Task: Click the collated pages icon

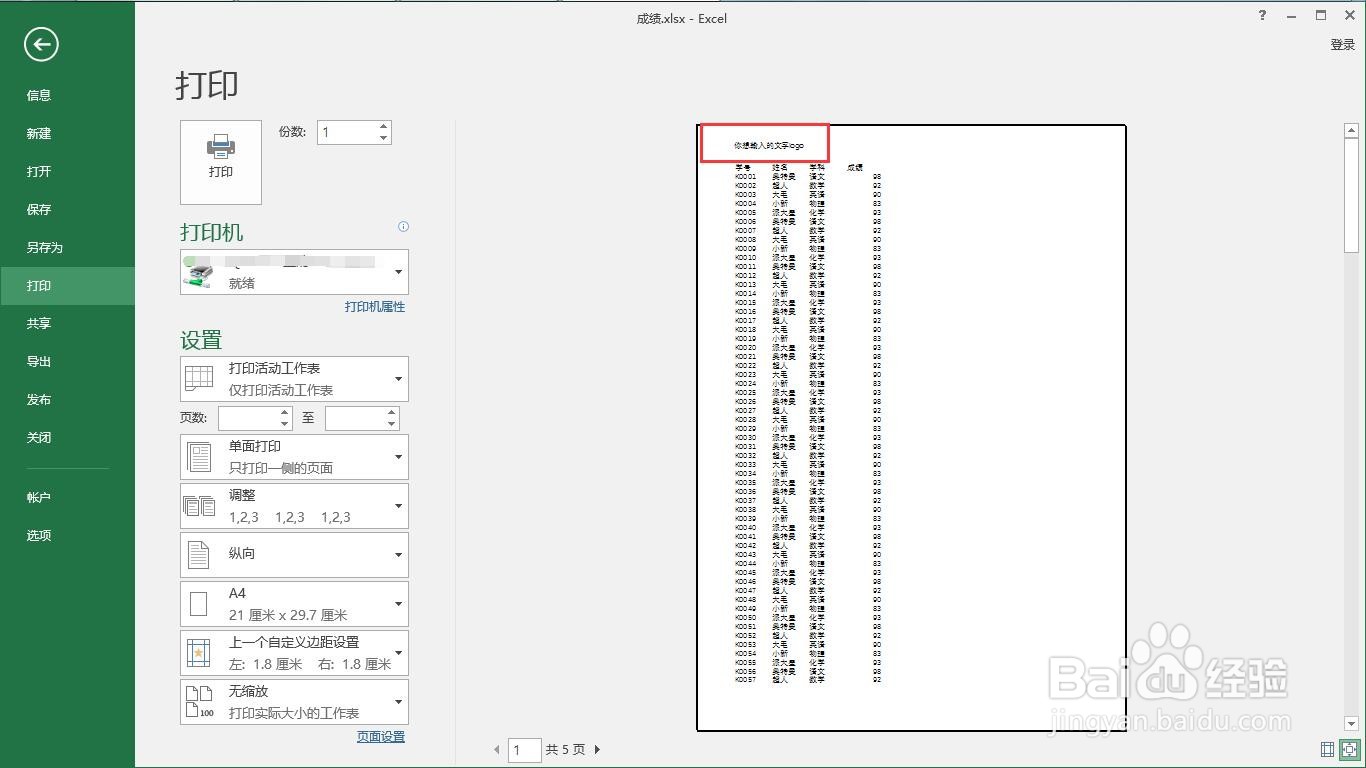Action: pos(199,506)
